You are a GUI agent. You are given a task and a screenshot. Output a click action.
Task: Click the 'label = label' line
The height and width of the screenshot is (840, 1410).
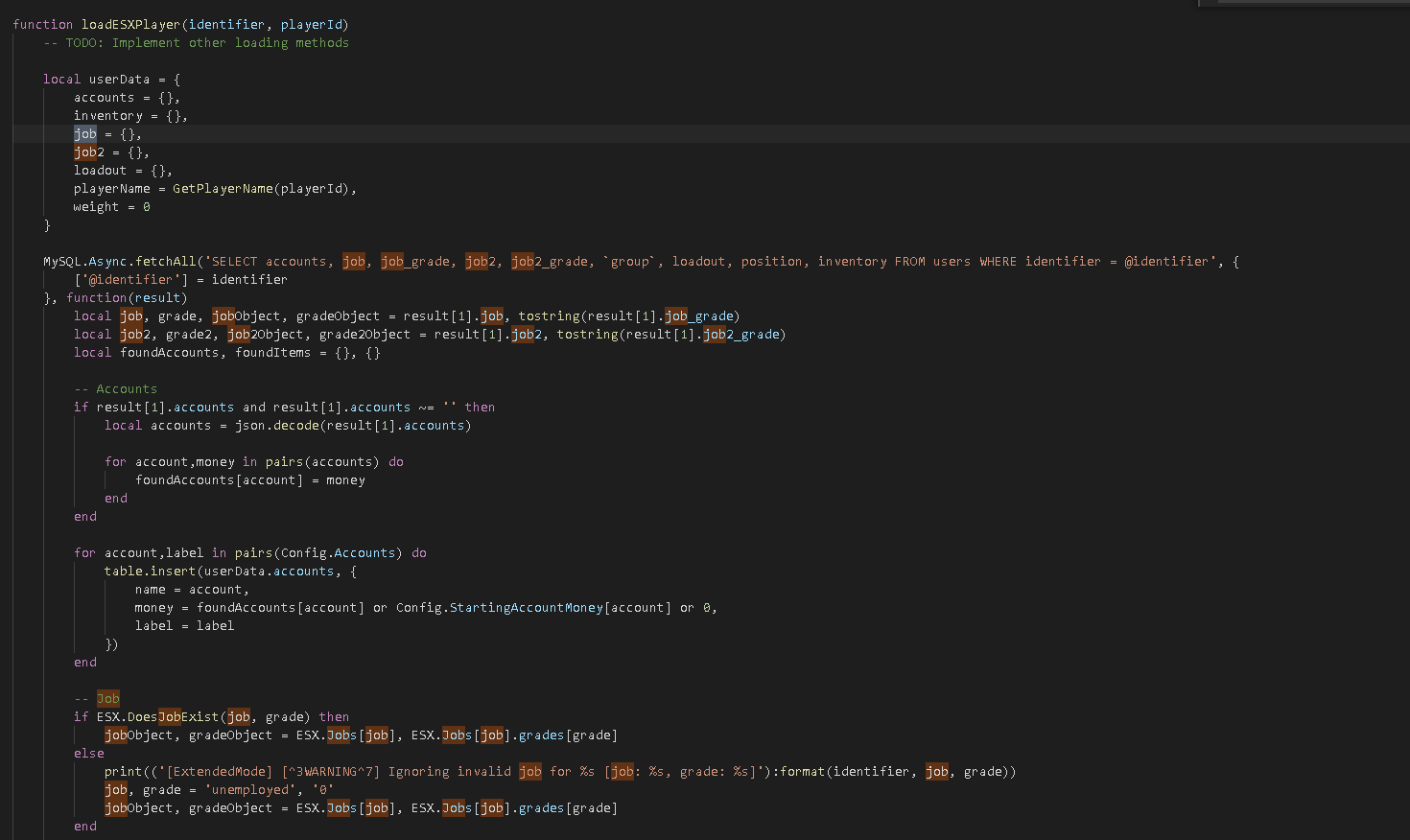(184, 625)
